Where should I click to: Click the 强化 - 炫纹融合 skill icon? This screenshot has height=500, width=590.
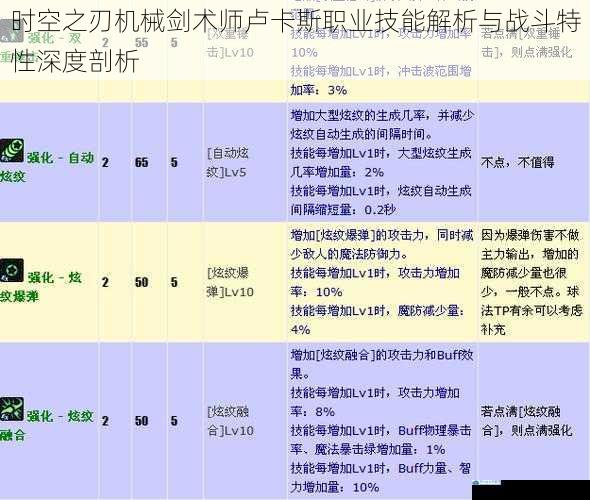[x=12, y=409]
